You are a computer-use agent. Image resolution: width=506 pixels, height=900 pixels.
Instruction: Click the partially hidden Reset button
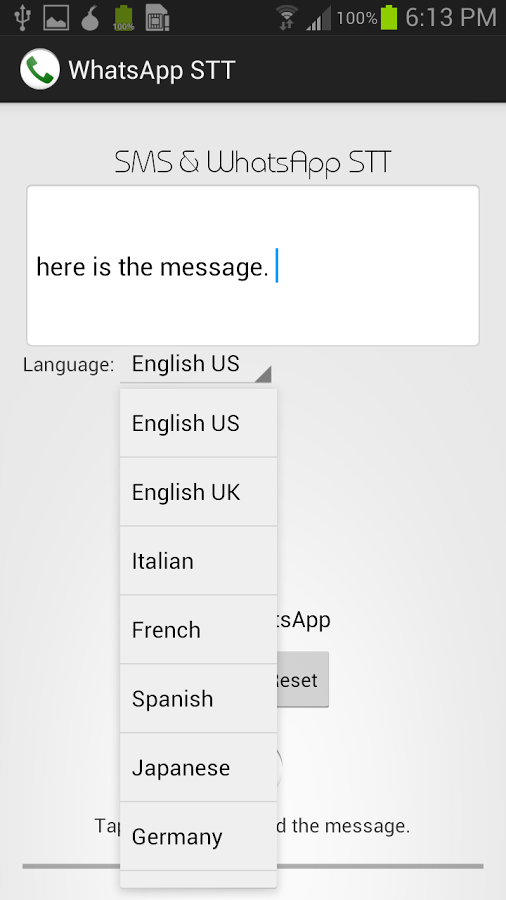tap(303, 680)
